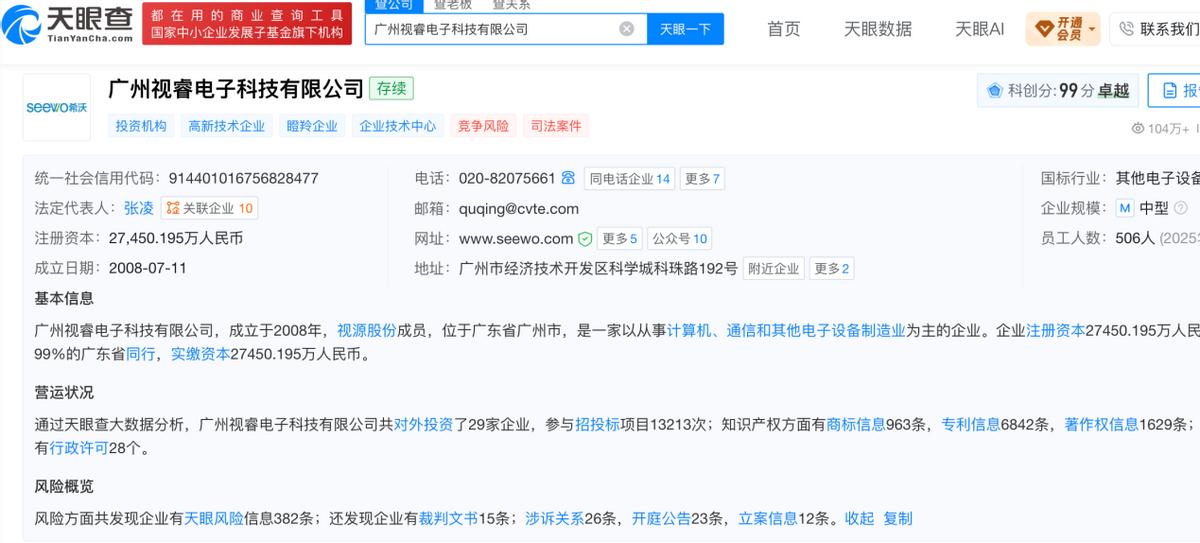Switch to the 查关系 search tab
Image resolution: width=1200 pixels, height=543 pixels.
(x=510, y=5)
